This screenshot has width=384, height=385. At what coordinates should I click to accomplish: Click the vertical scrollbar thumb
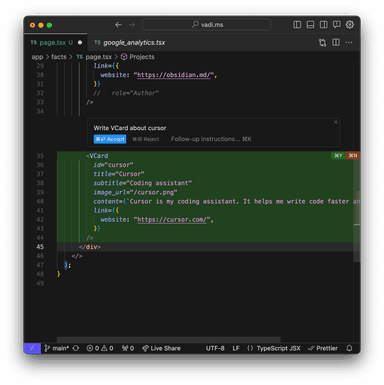(x=357, y=207)
